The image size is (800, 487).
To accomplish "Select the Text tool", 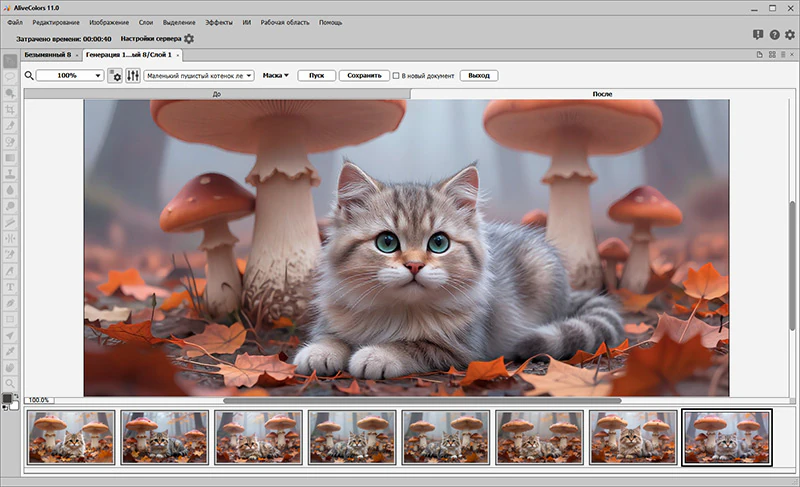I will click(x=10, y=287).
